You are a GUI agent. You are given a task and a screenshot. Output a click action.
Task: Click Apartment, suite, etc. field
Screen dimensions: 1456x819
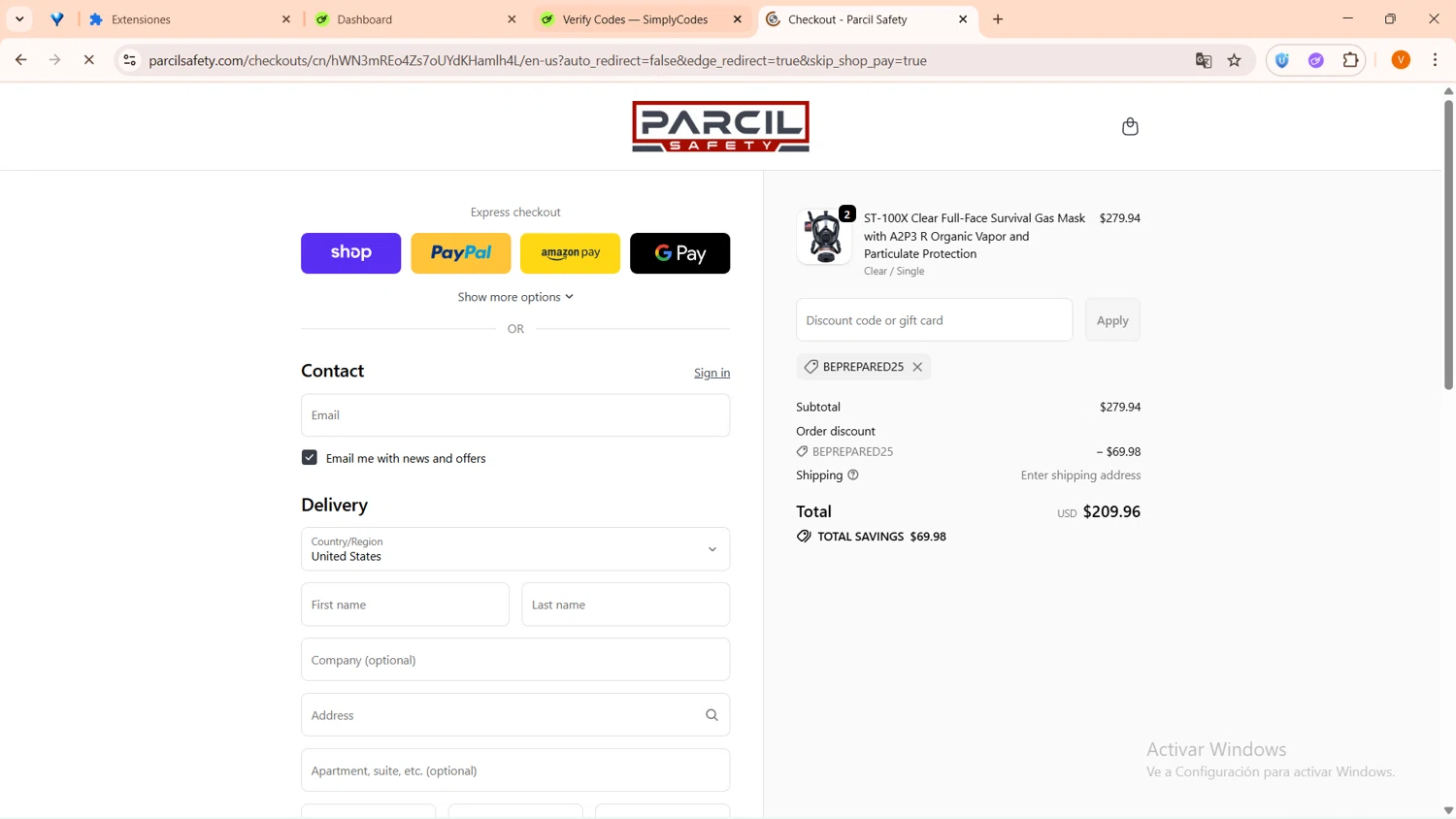(x=515, y=770)
